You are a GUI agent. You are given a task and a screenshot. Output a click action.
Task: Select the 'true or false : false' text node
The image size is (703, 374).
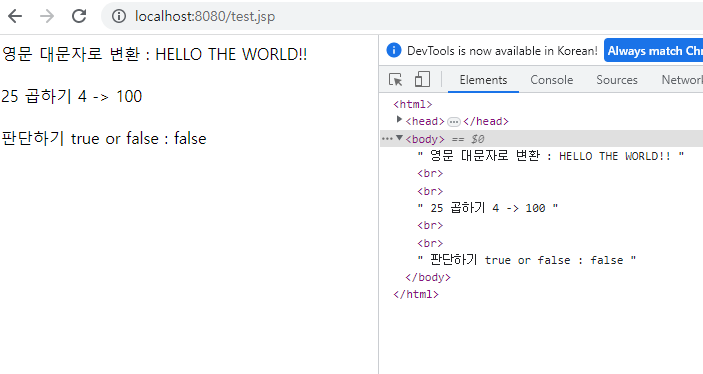[x=526, y=260]
